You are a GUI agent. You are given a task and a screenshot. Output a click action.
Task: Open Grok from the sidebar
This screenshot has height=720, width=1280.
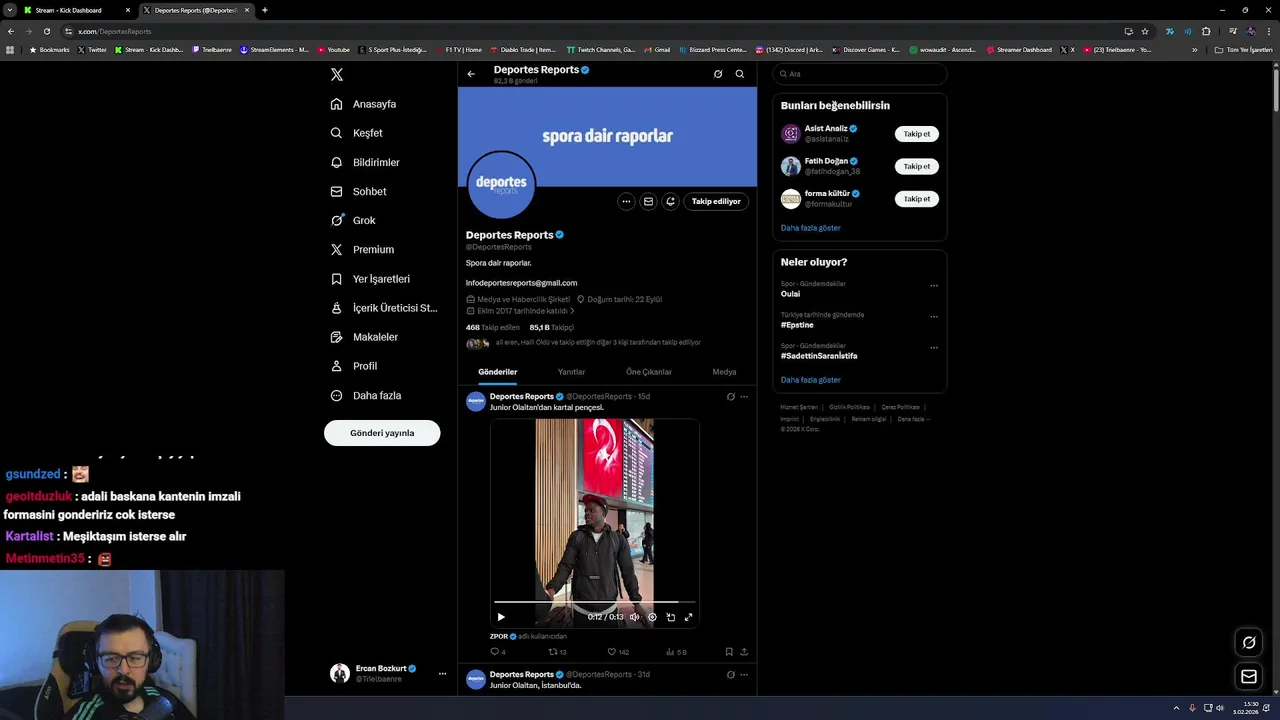click(x=353, y=220)
